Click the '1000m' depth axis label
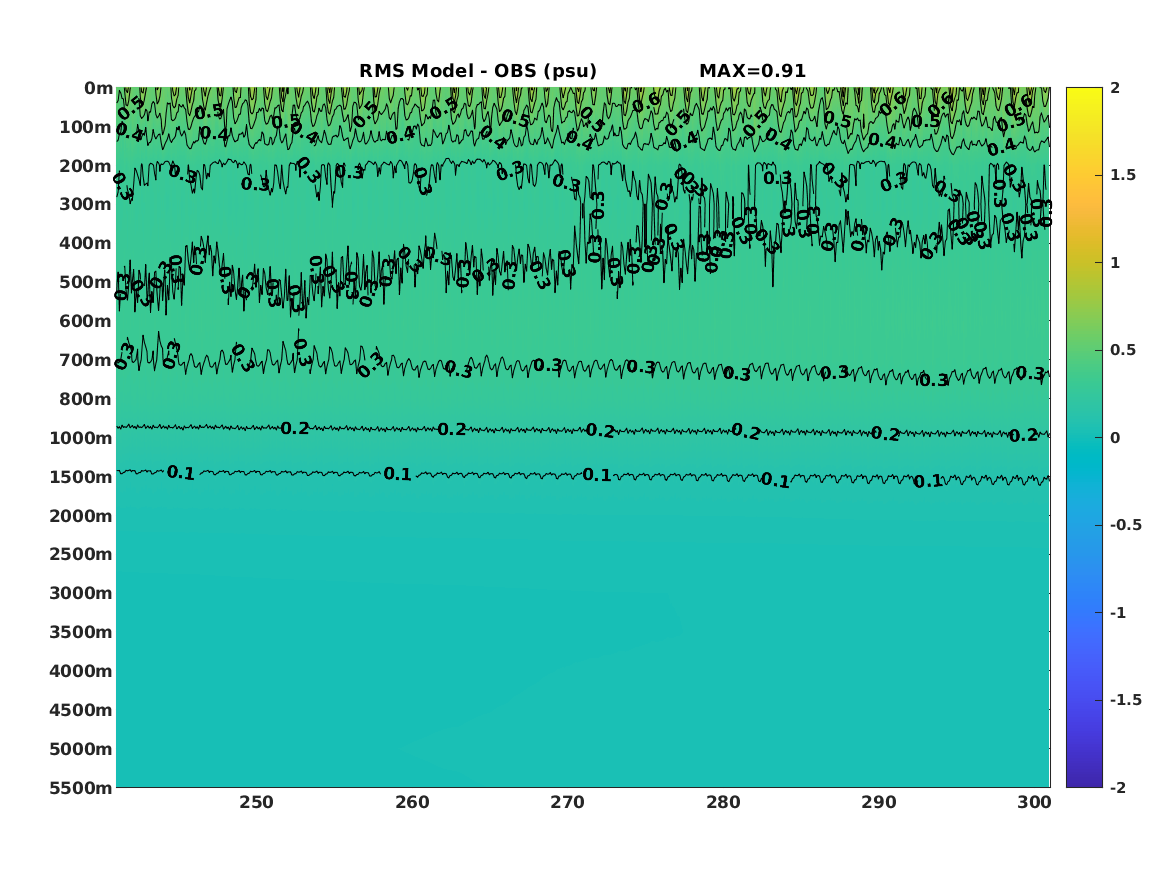The height and width of the screenshot is (875, 1167). point(81,438)
